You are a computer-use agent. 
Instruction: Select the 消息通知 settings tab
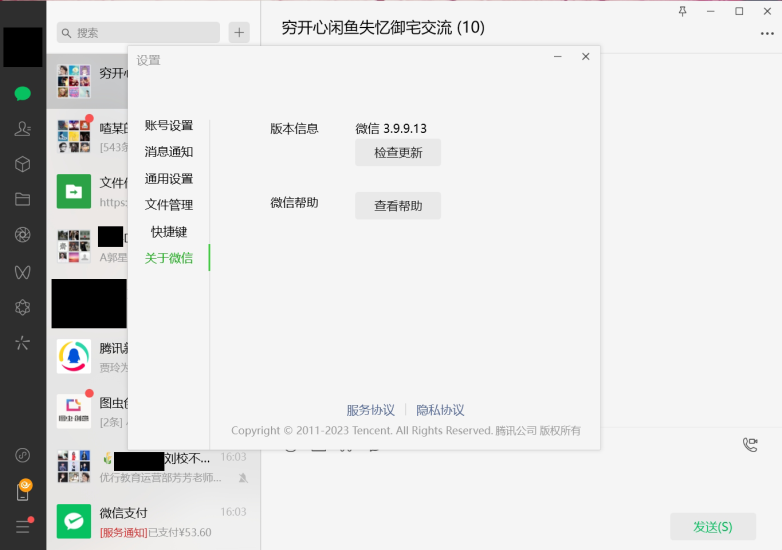tap(169, 152)
